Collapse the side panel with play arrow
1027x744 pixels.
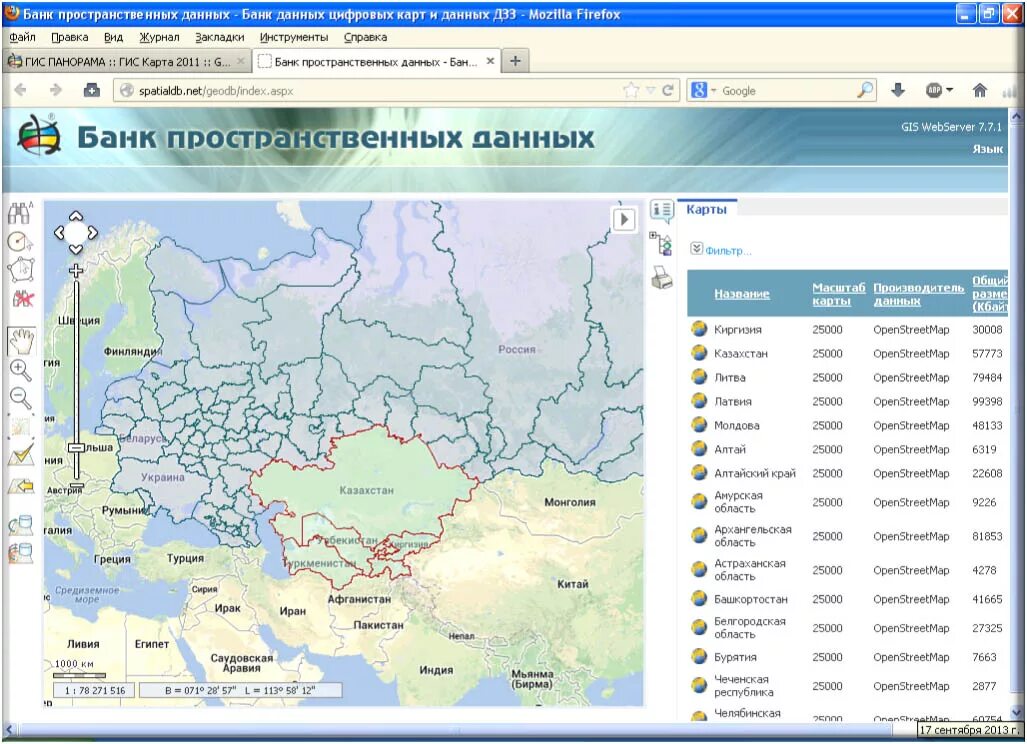[x=624, y=219]
